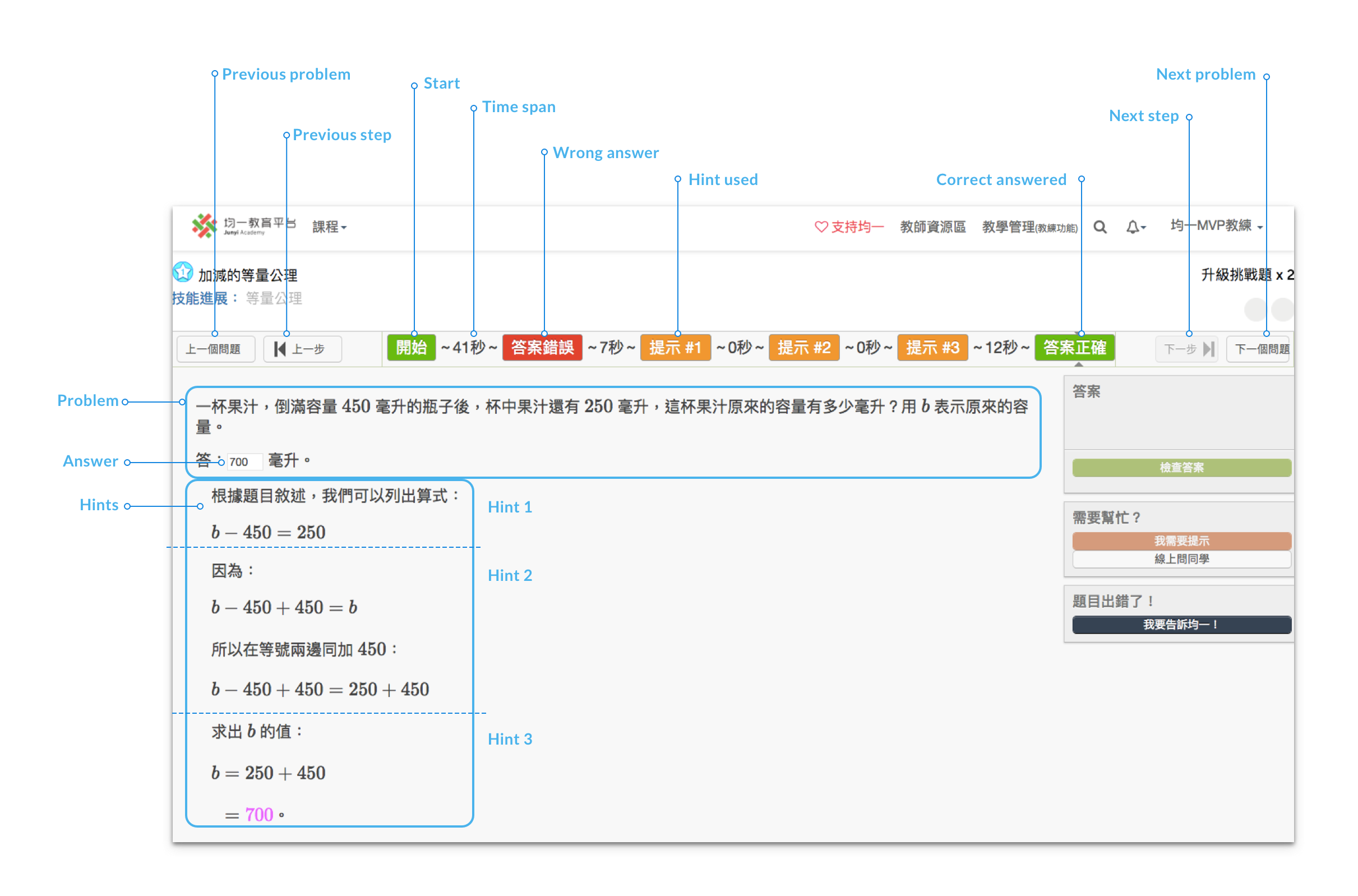Image resolution: width=1358 pixels, height=896 pixels.
Task: Click the heart 支持均一 link
Action: tap(848, 227)
